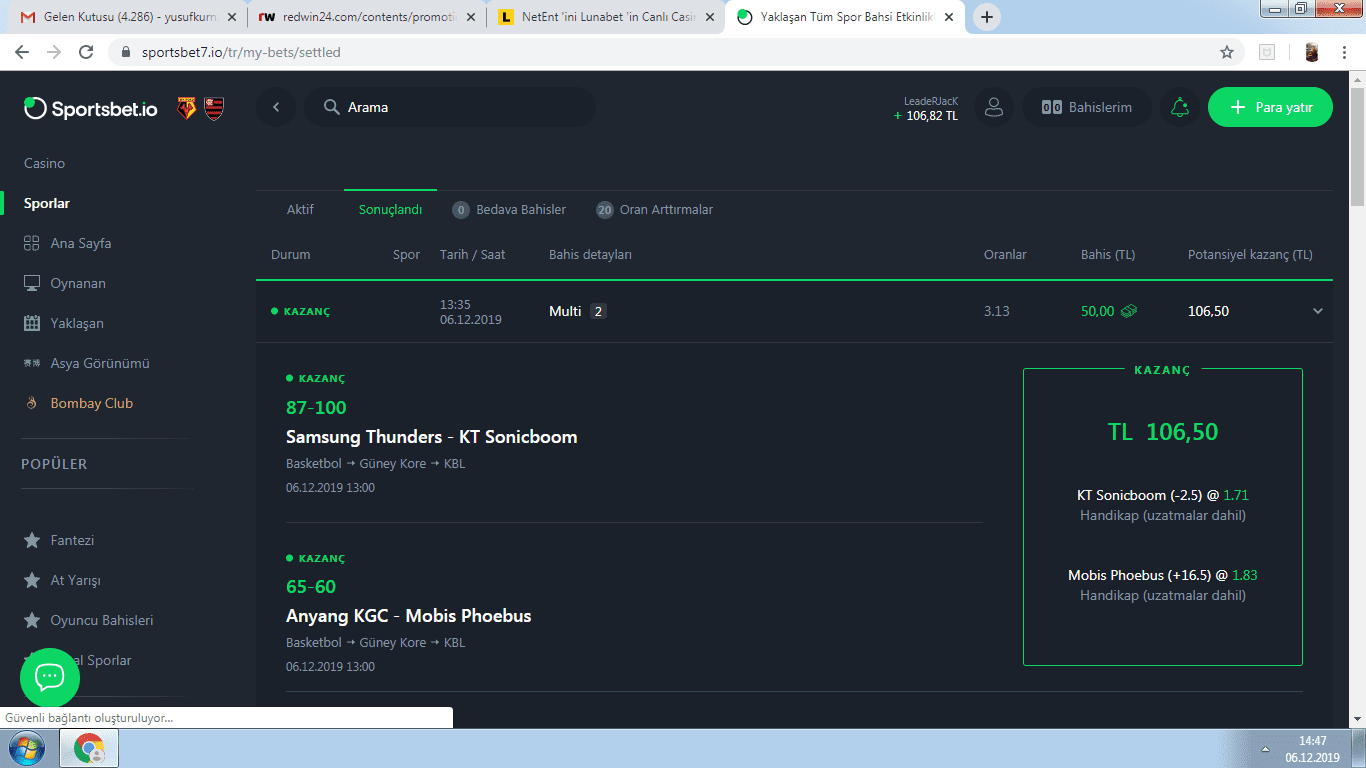Image resolution: width=1366 pixels, height=768 pixels.
Task: Focus the Arama search field
Action: click(450, 107)
